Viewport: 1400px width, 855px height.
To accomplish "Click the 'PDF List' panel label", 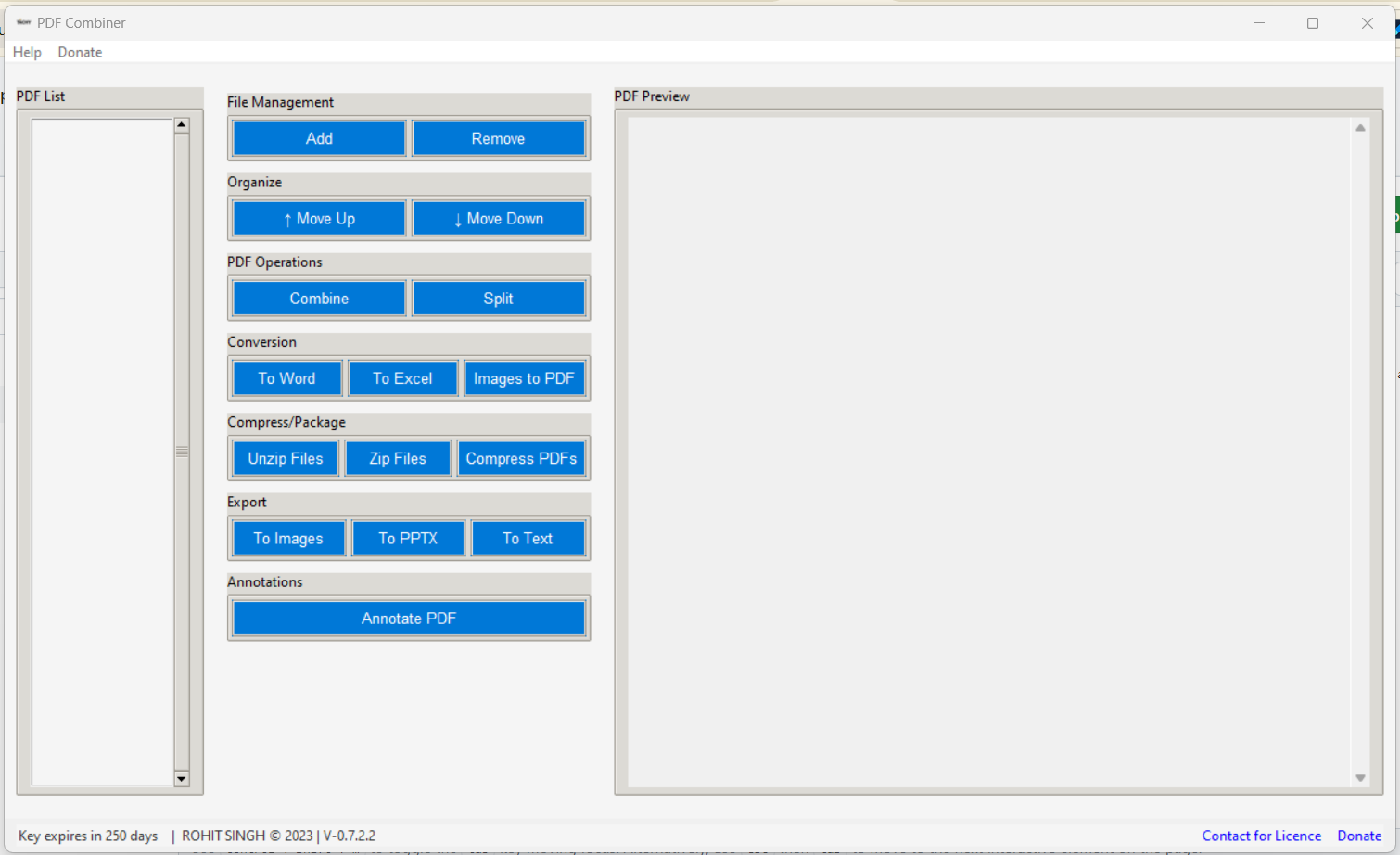I will coord(41,96).
